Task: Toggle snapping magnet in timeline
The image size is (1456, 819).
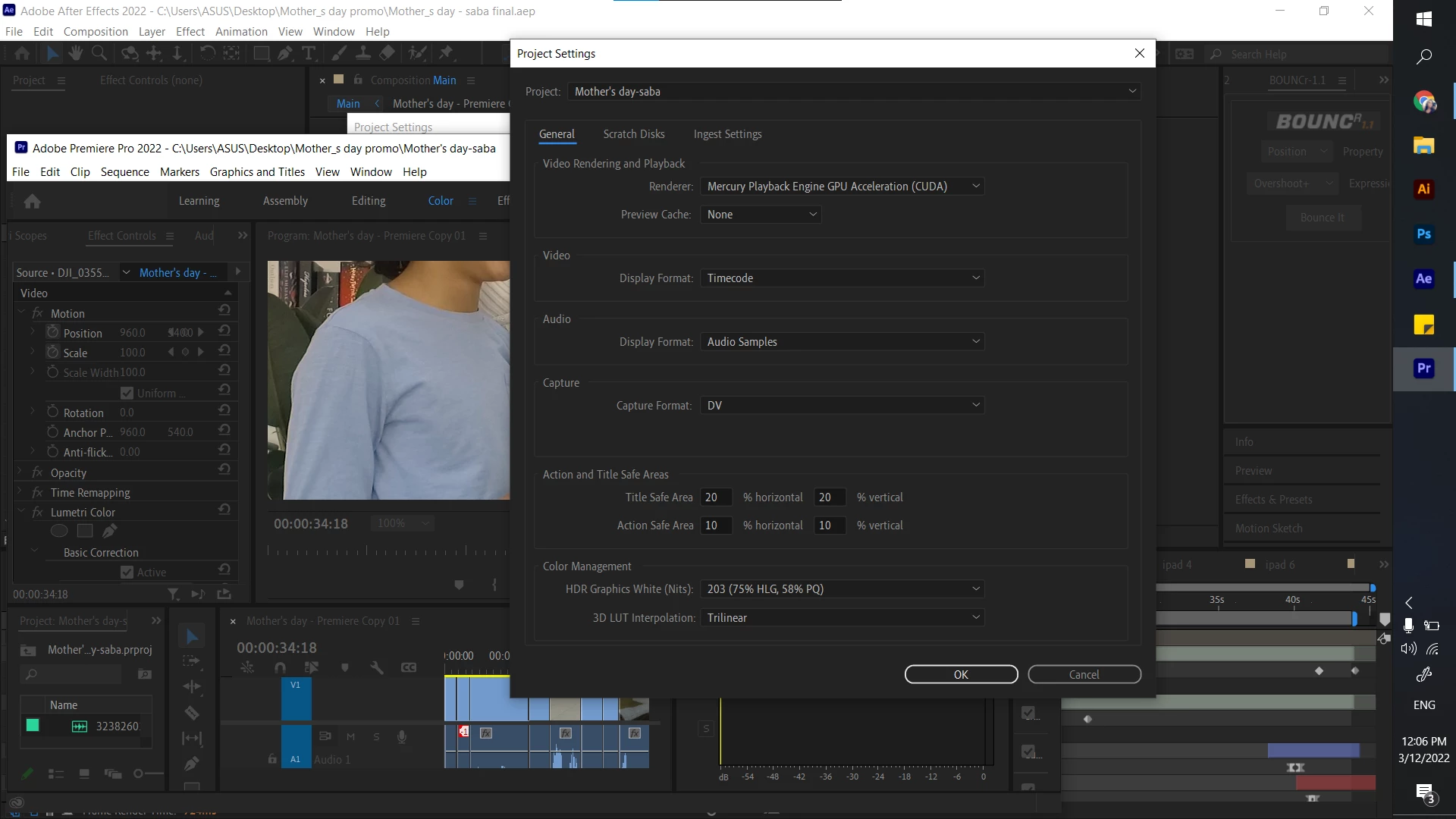Action: click(x=280, y=667)
